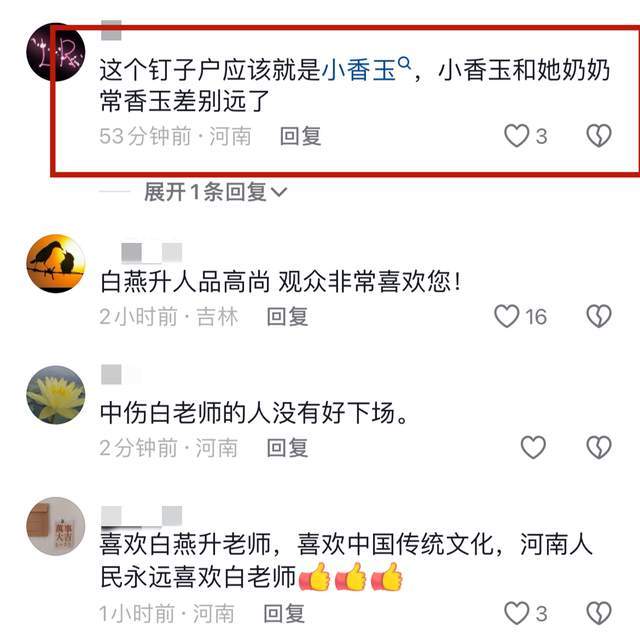Open the yellow lotus avatar profile
Image resolution: width=640 pixels, height=640 pixels.
pyautogui.click(x=56, y=395)
